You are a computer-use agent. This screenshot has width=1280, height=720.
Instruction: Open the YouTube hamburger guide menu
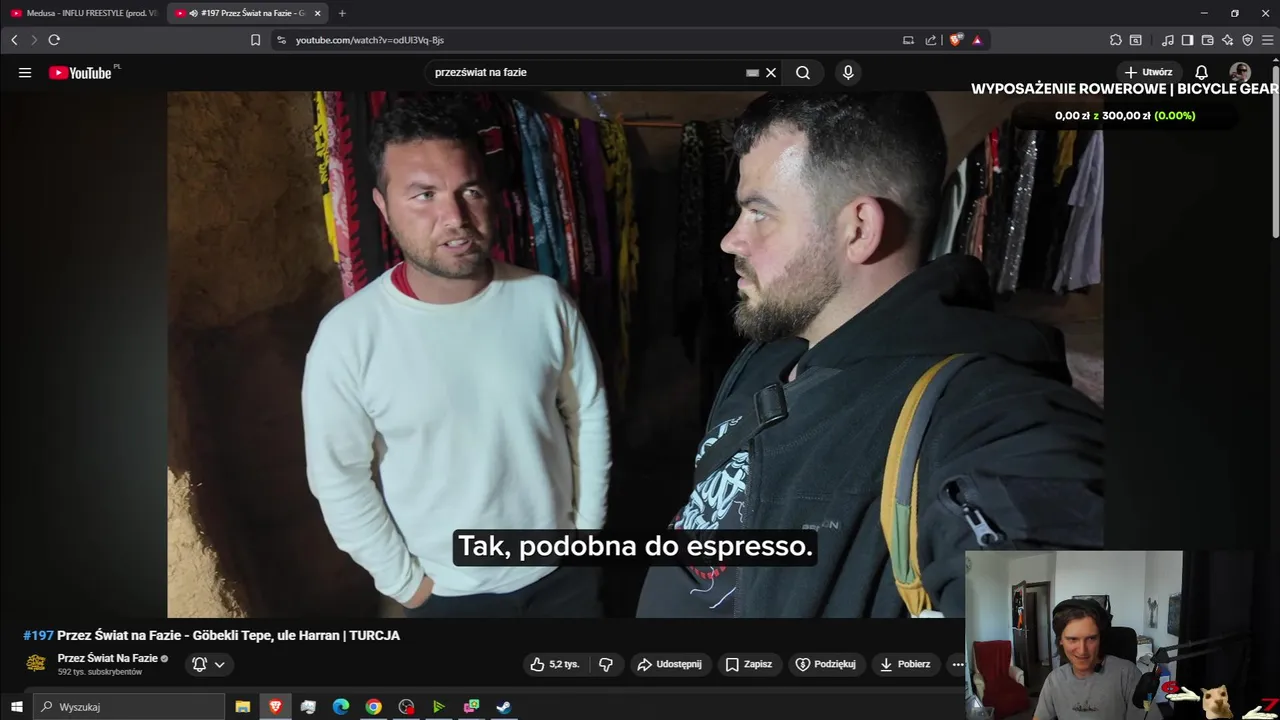click(x=25, y=72)
